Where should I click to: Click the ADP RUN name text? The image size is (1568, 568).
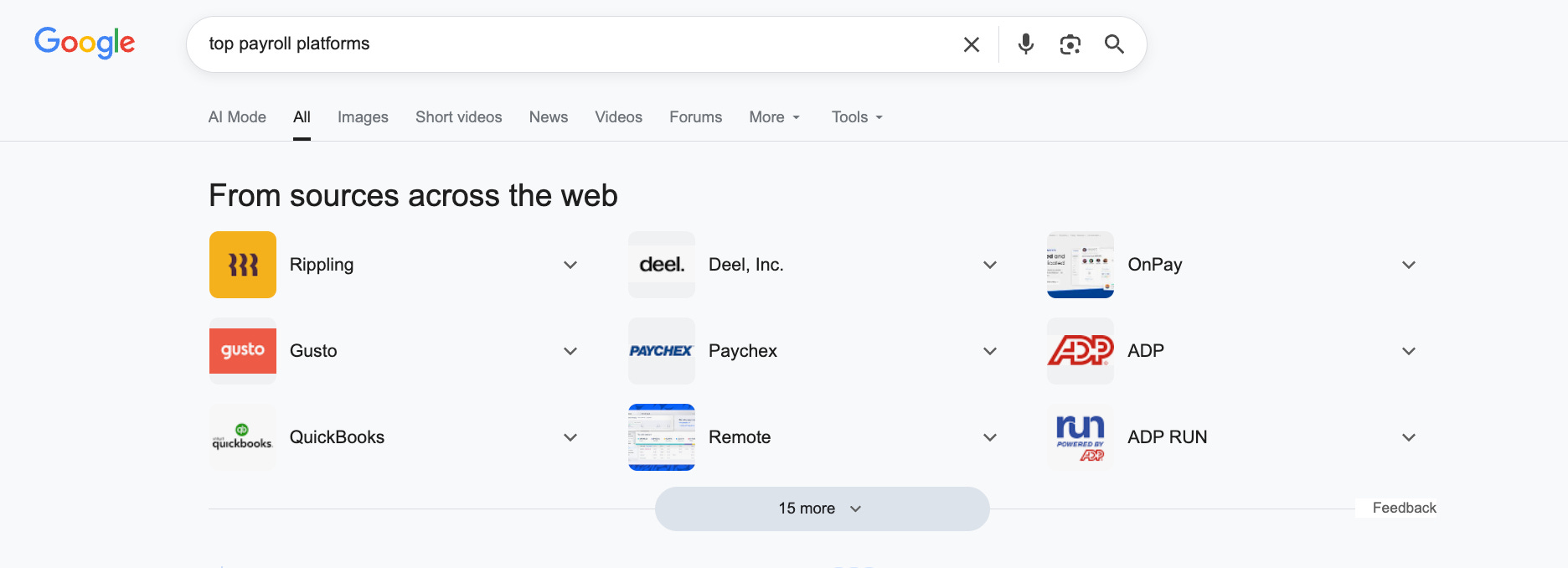click(x=1168, y=437)
